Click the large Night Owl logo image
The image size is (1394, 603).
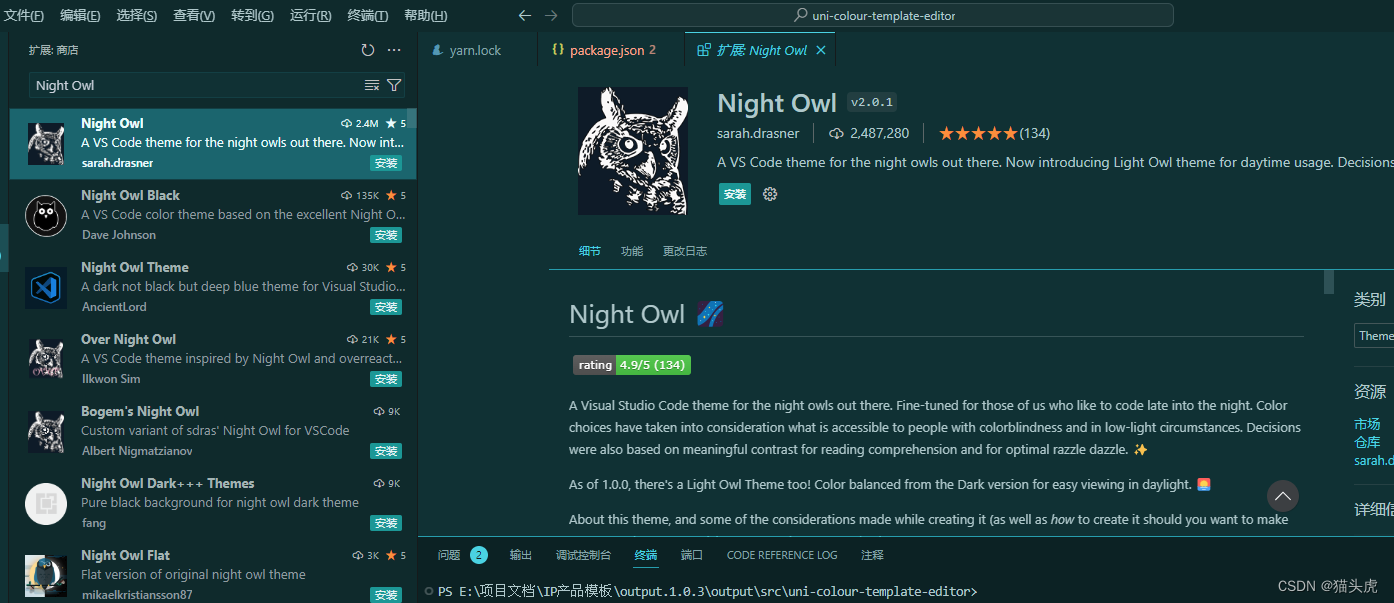coord(633,151)
